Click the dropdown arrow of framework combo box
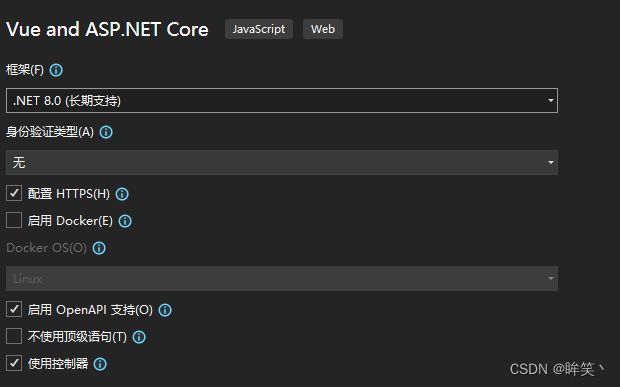620x387 pixels. (x=550, y=100)
